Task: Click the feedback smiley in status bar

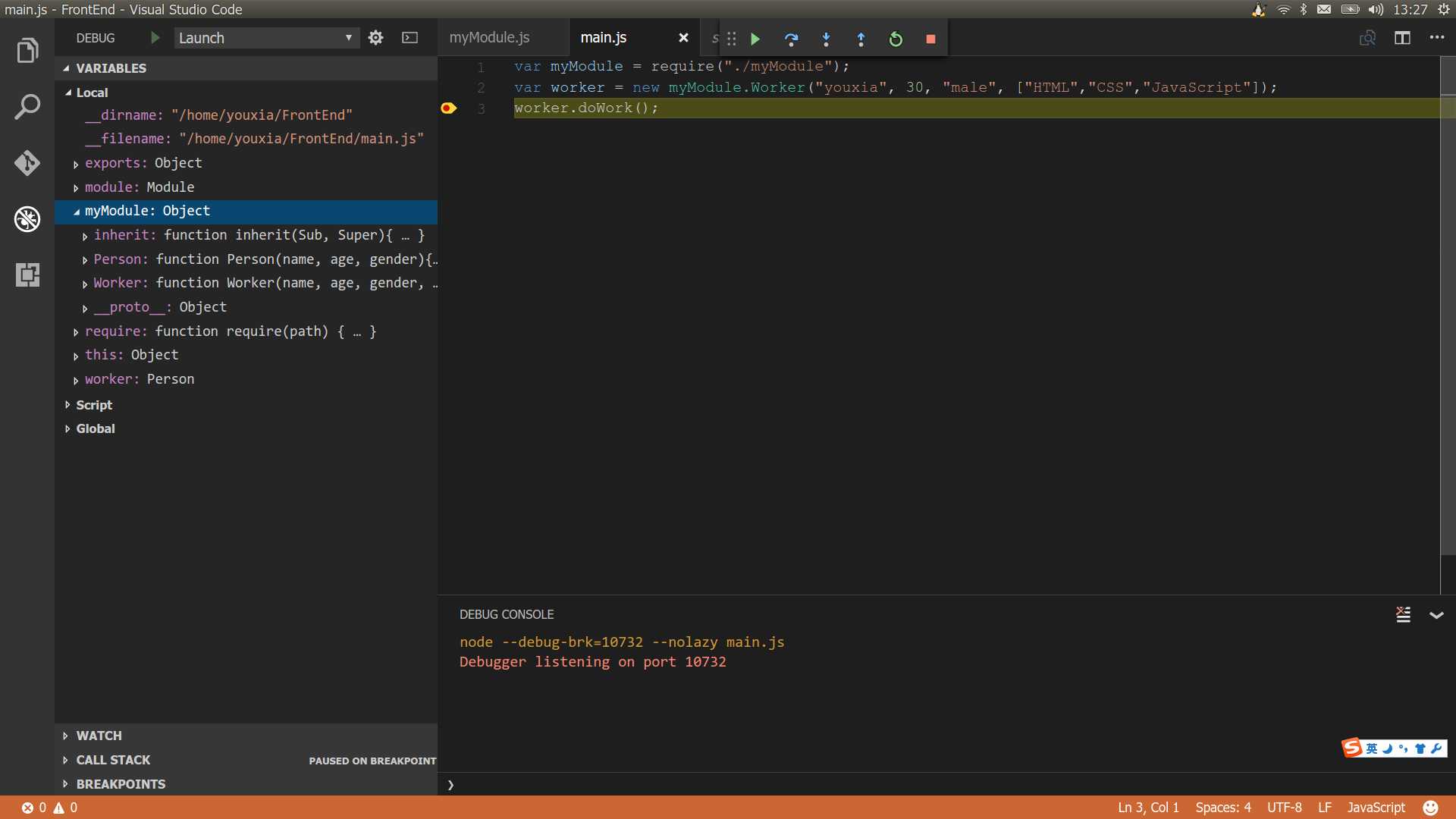Action: point(1430,808)
